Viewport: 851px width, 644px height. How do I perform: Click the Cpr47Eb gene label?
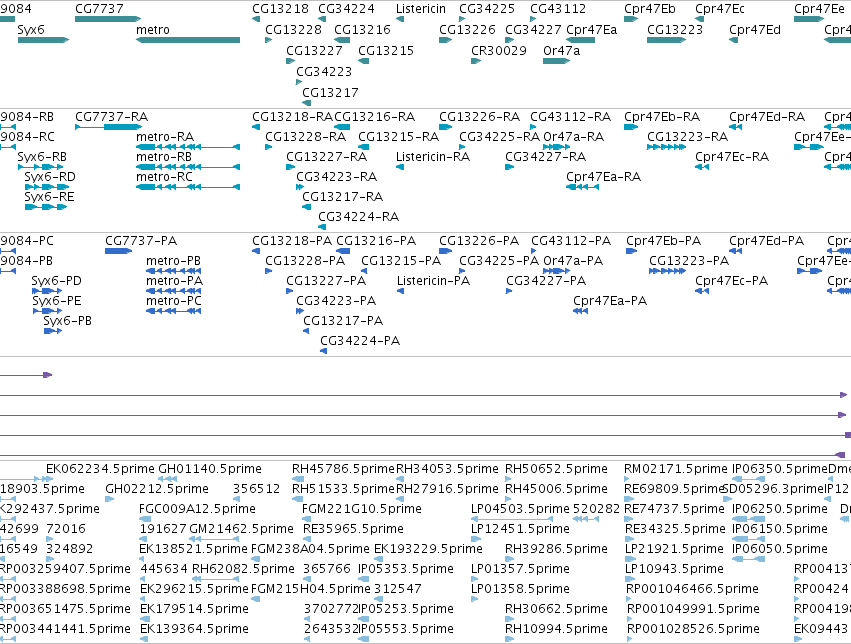pyautogui.click(x=650, y=9)
